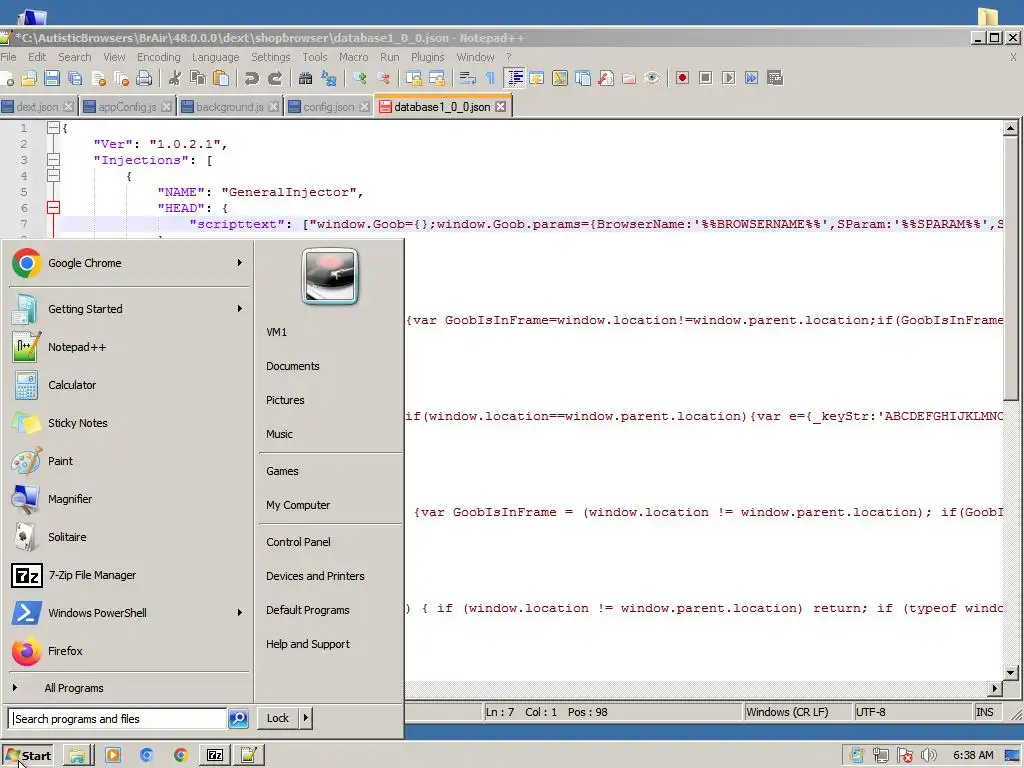Click the Search programs and files field
The image size is (1024, 768).
118,718
